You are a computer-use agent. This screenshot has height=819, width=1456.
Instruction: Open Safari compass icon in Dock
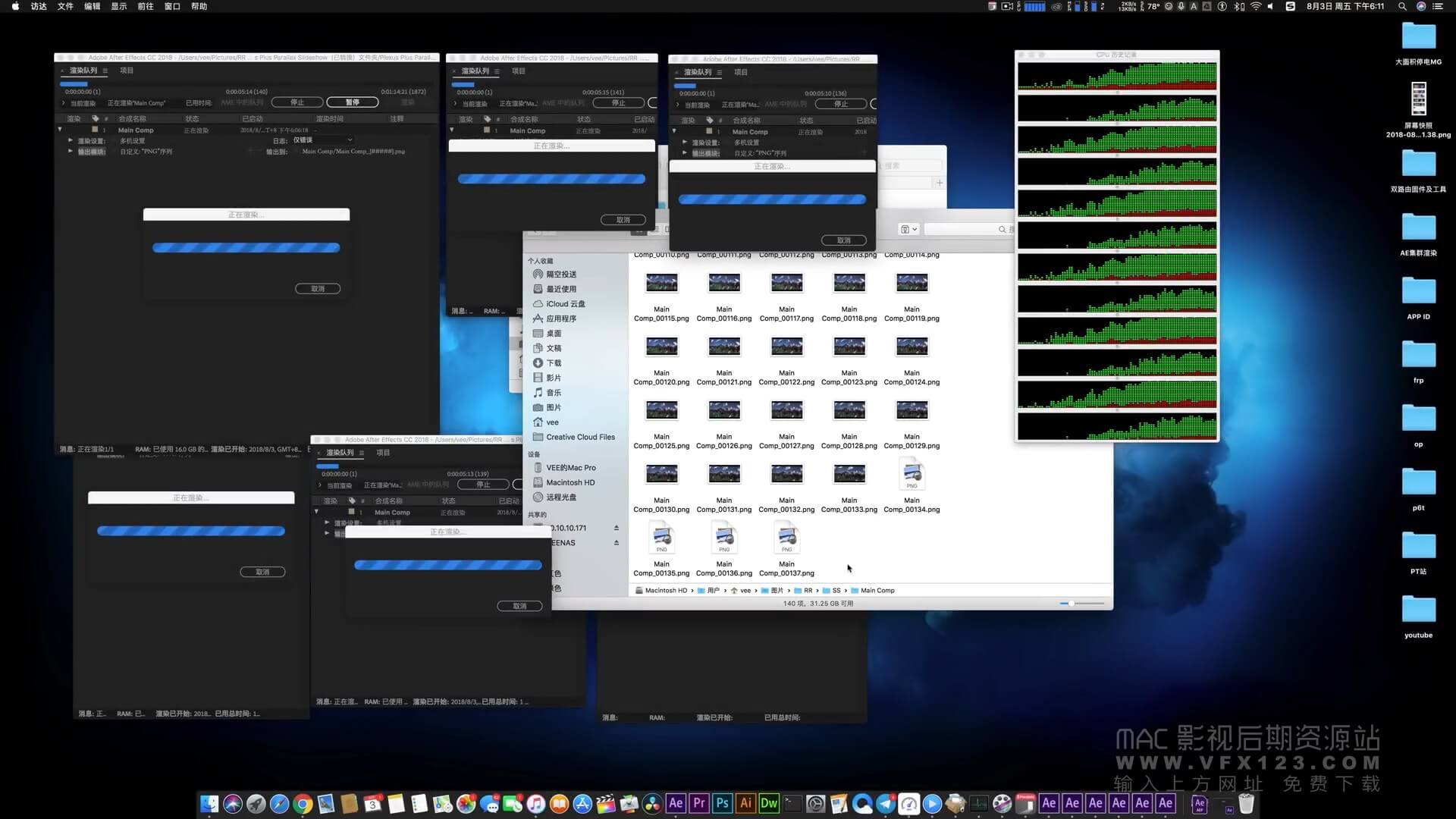coord(279,804)
